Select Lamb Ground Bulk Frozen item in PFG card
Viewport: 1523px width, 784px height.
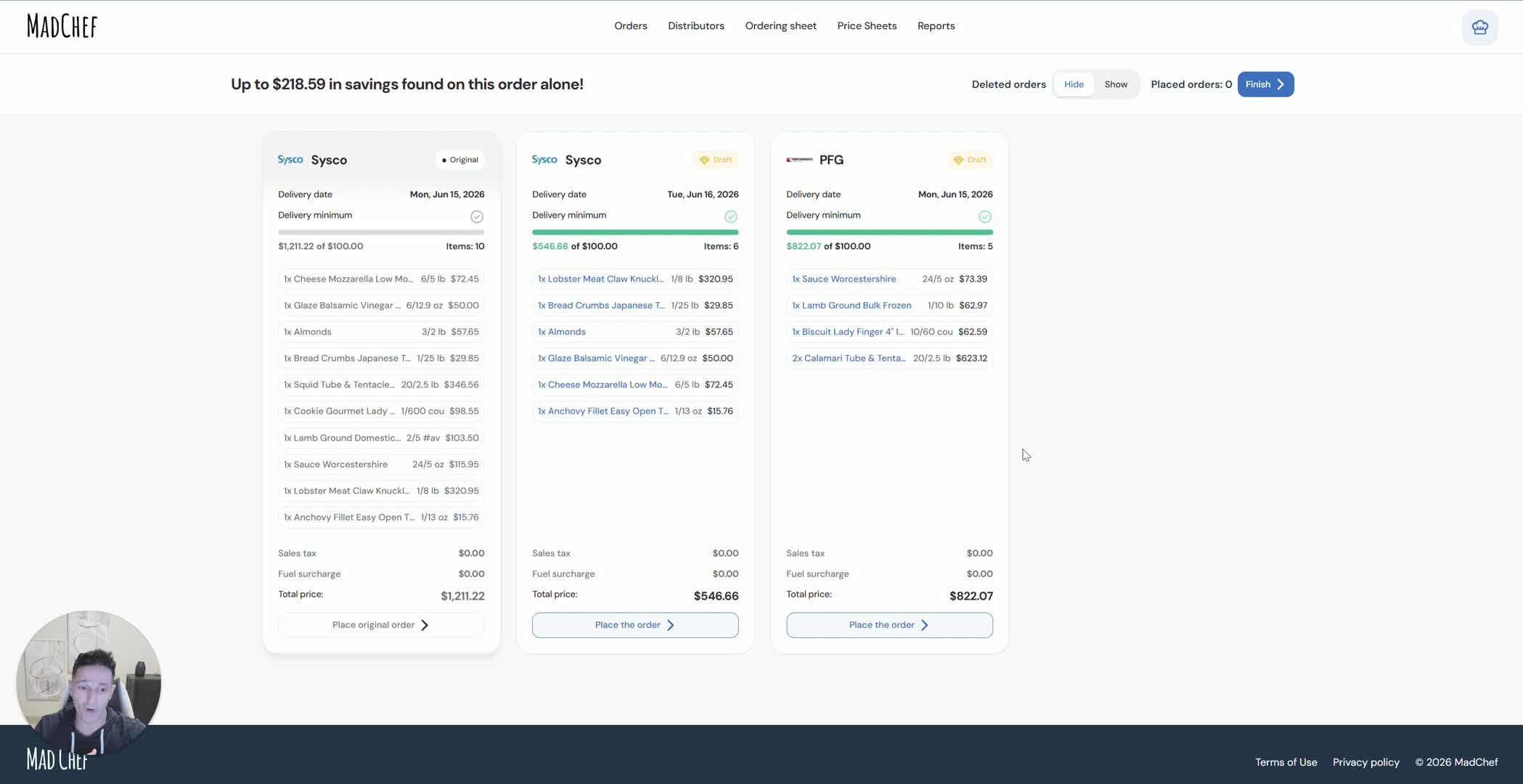pos(889,306)
